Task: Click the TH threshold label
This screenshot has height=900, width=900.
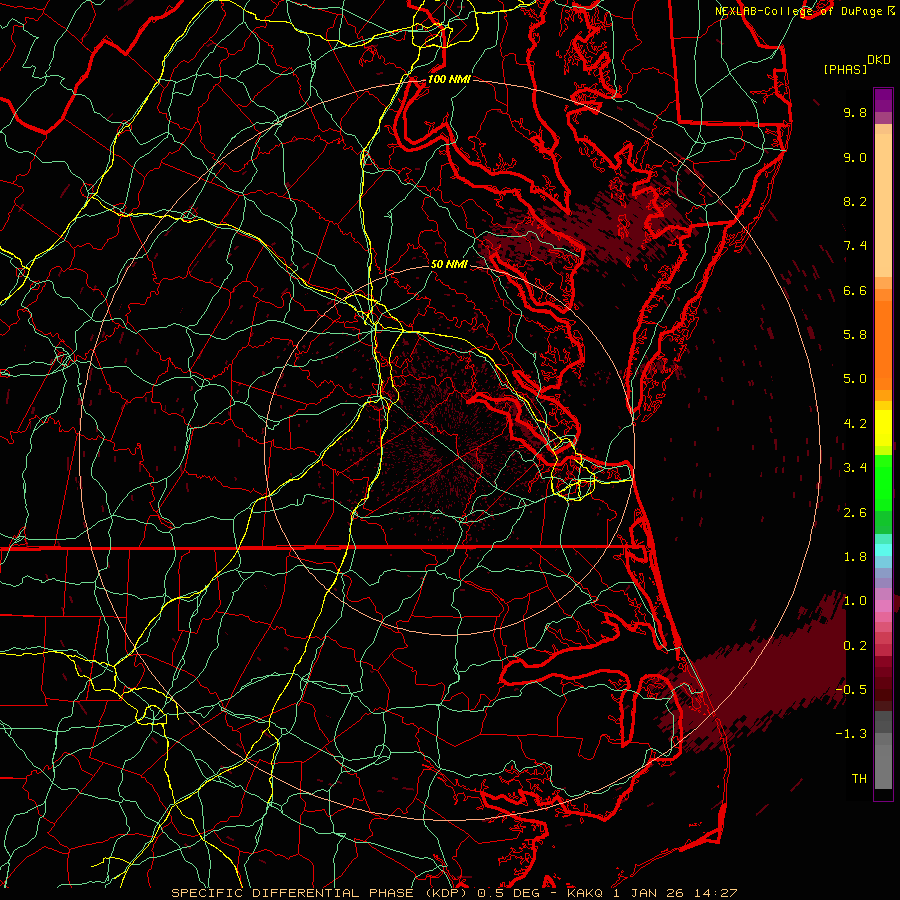Action: pos(859,779)
